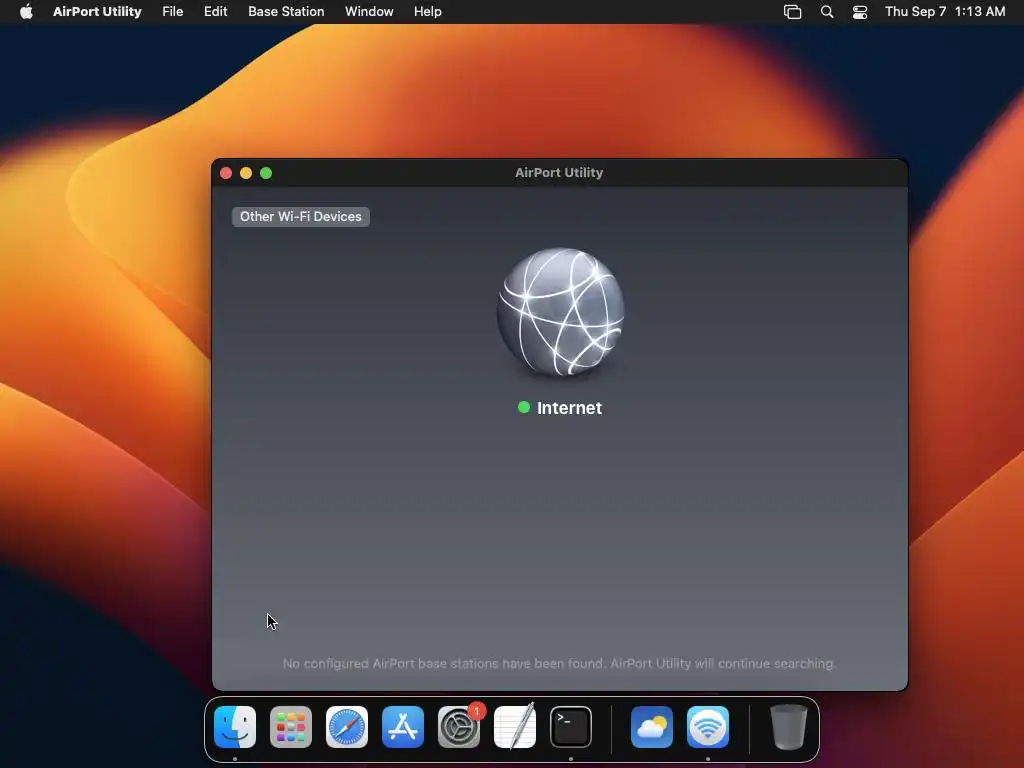Select the Internet globe icon

click(560, 312)
